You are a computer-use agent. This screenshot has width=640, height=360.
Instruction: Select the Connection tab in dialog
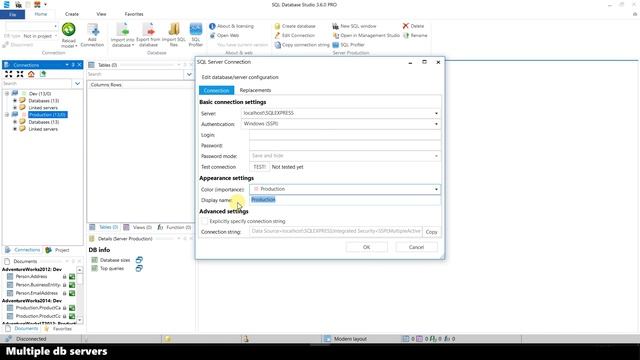pyautogui.click(x=216, y=90)
